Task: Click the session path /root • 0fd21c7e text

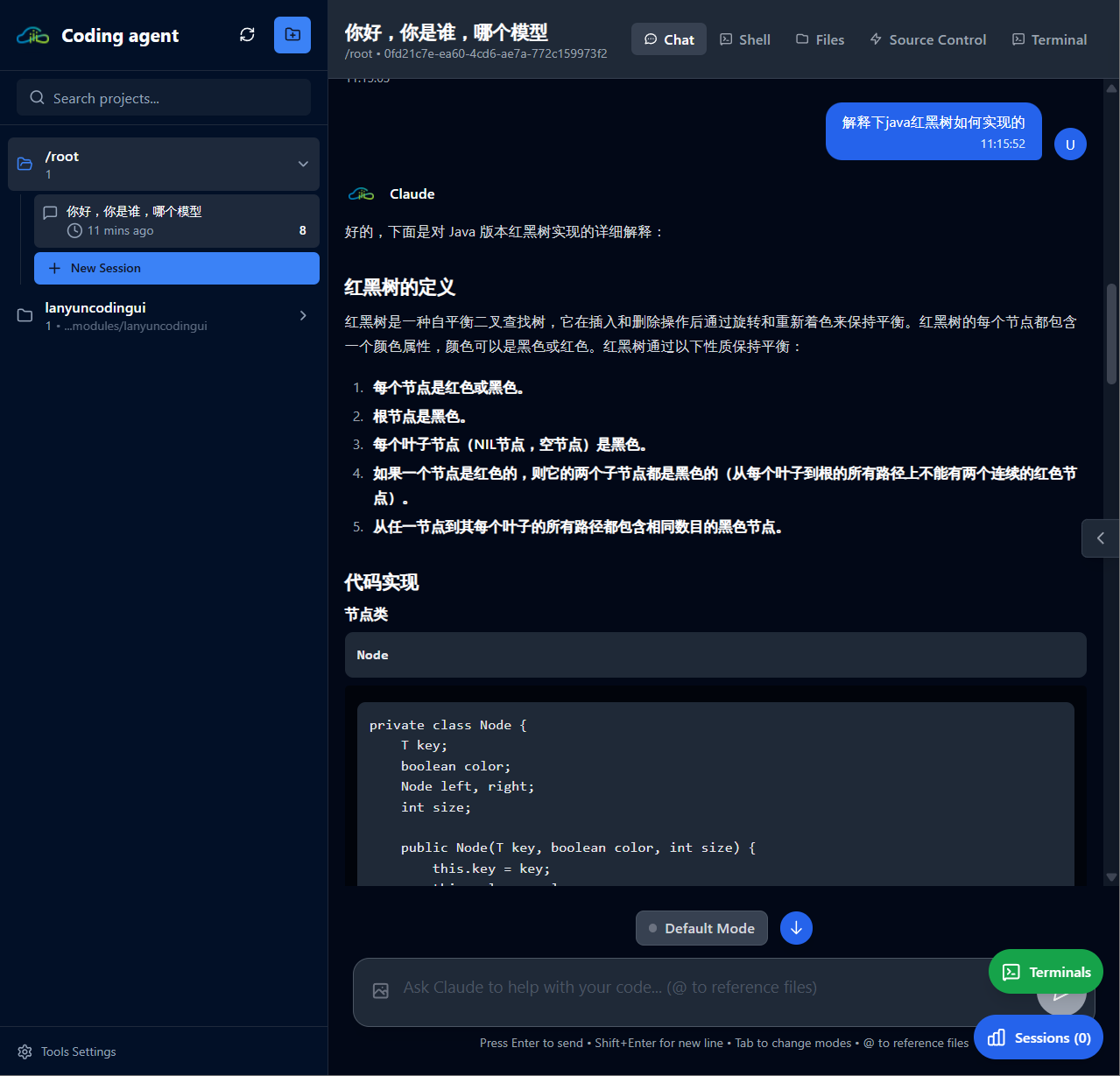Action: click(475, 53)
